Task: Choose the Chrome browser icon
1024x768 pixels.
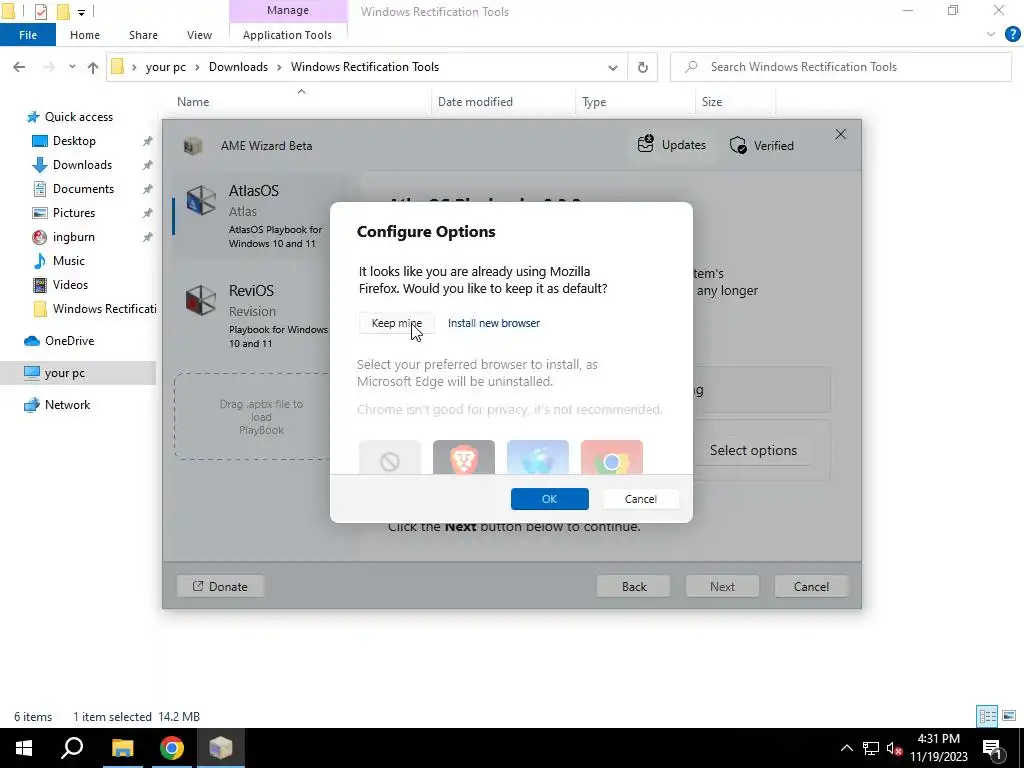Action: coord(611,457)
